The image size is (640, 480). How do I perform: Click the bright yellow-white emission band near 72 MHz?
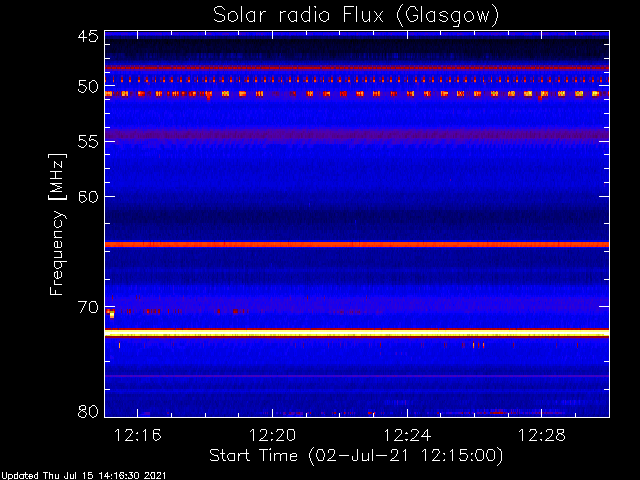357,333
